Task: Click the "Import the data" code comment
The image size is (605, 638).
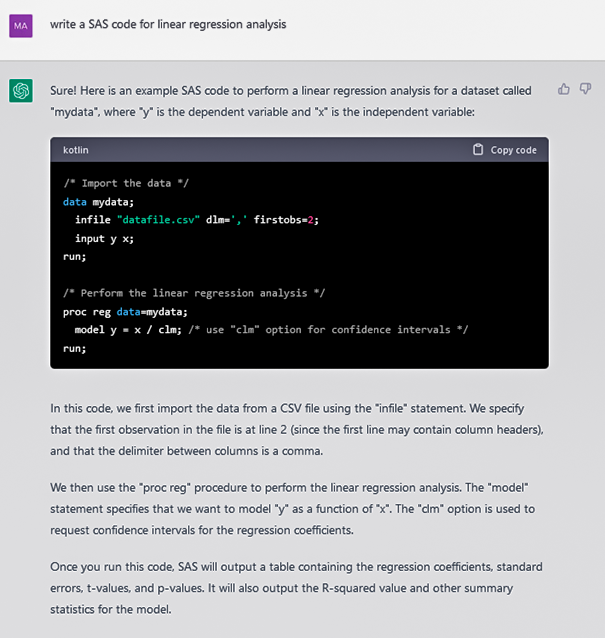Action: click(126, 184)
